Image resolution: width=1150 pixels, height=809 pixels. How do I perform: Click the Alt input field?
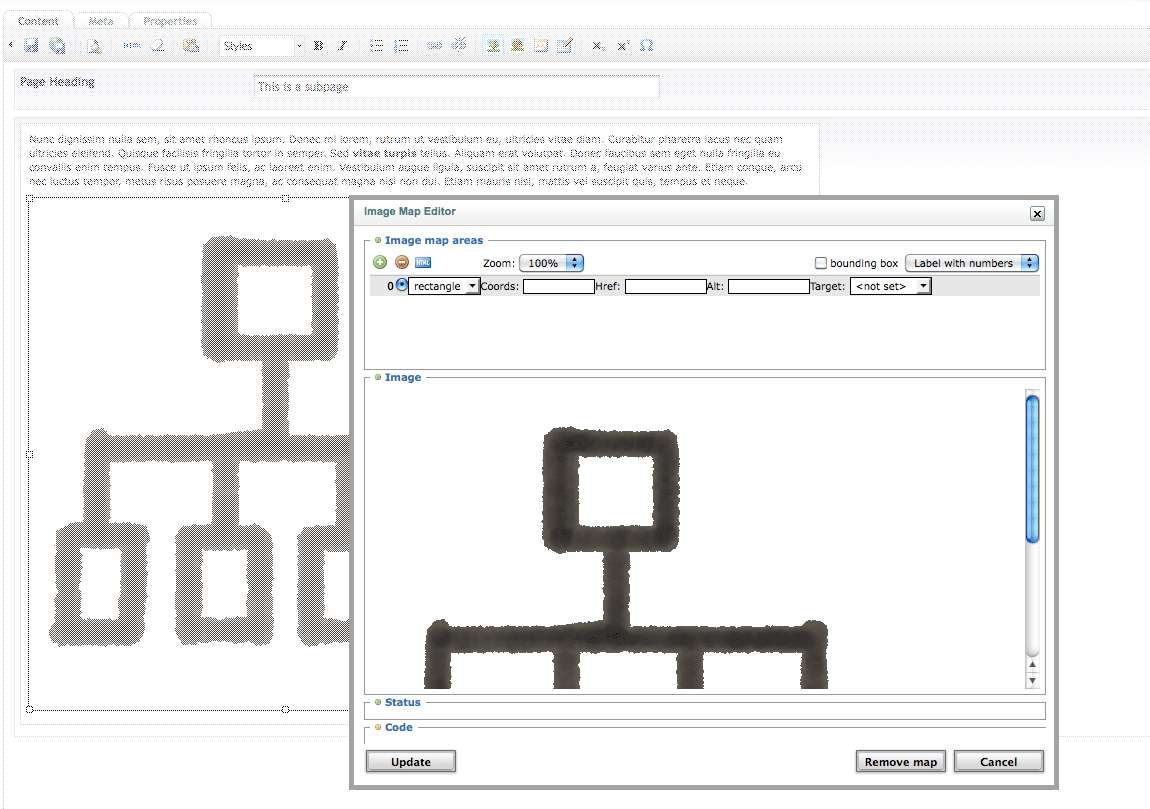pos(769,286)
